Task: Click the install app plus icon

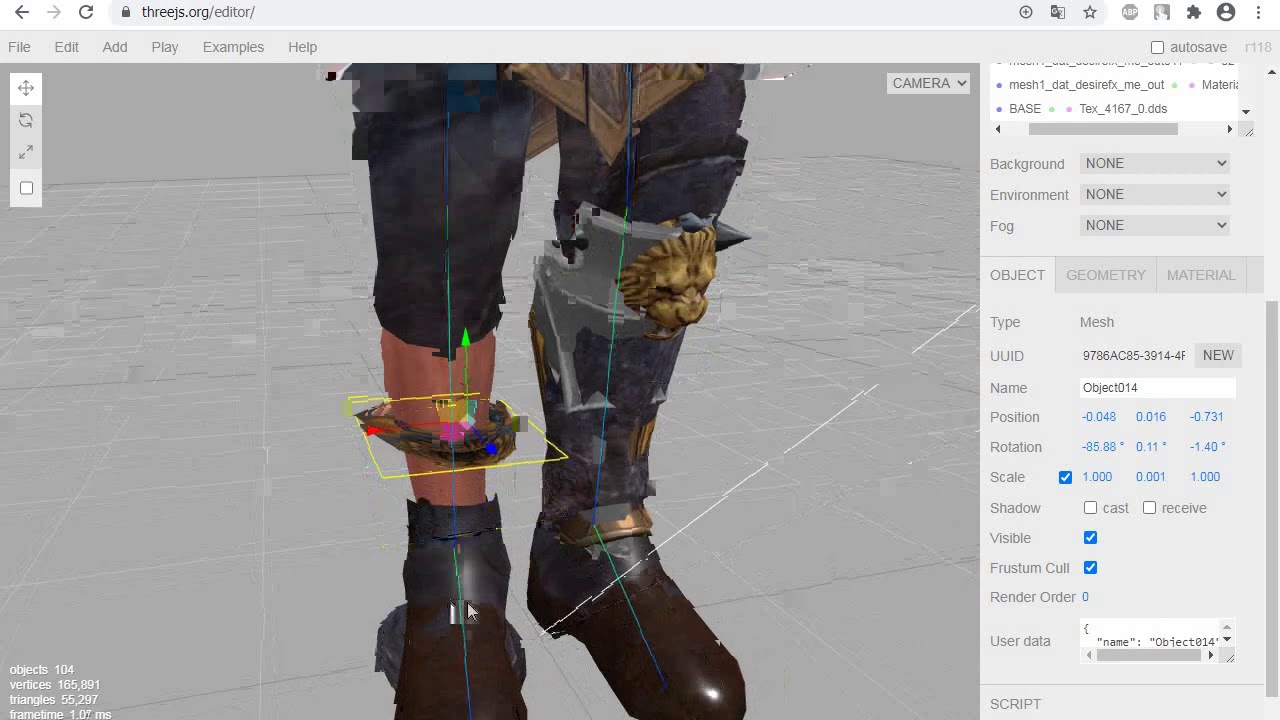Action: [x=1026, y=12]
